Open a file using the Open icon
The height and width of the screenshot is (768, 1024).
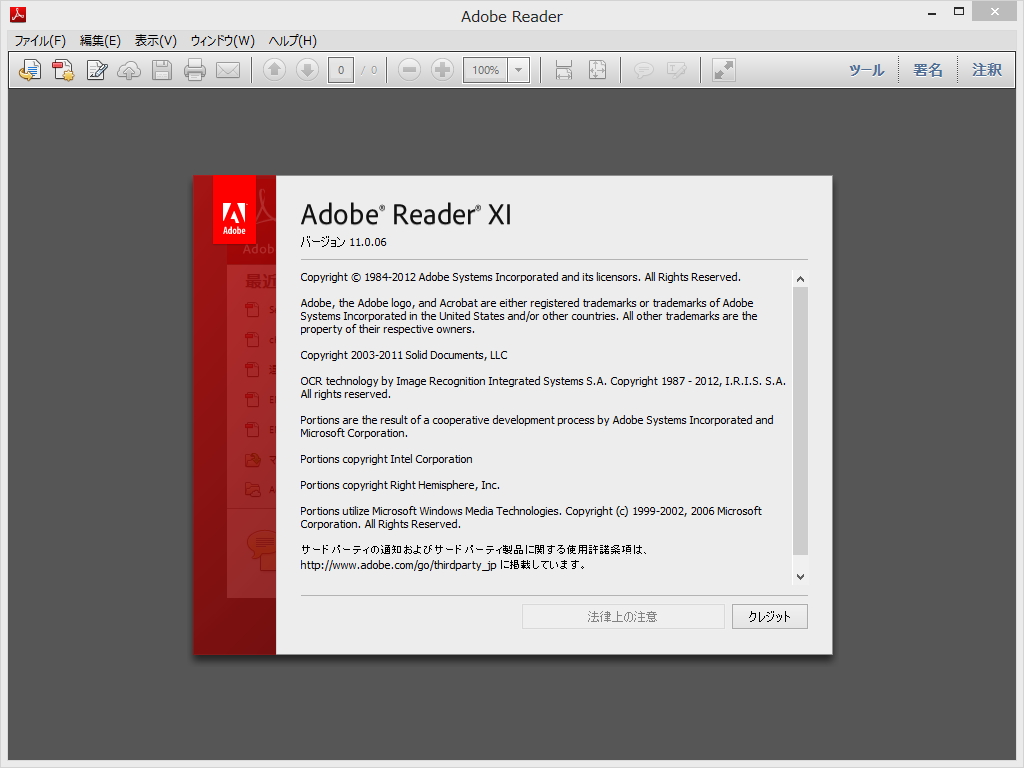click(x=29, y=70)
